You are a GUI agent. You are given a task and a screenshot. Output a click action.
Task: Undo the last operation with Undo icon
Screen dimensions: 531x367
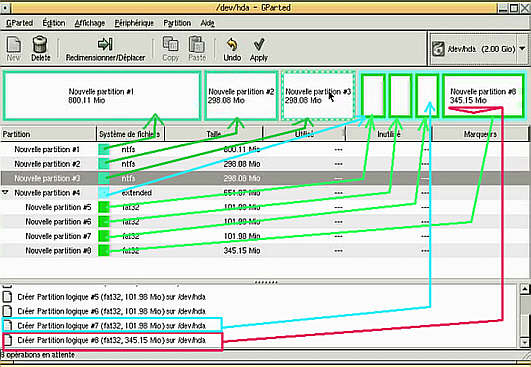point(232,44)
